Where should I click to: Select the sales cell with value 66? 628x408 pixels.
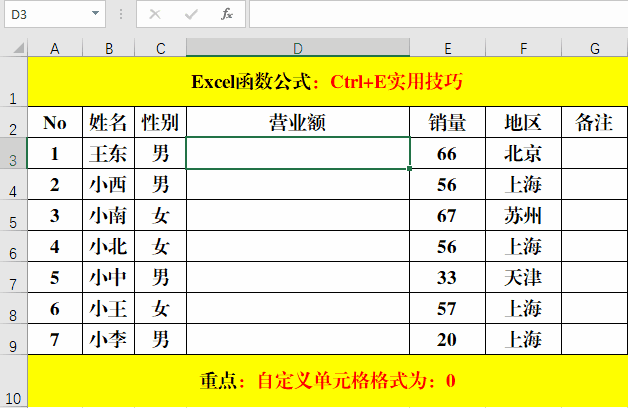(x=447, y=153)
